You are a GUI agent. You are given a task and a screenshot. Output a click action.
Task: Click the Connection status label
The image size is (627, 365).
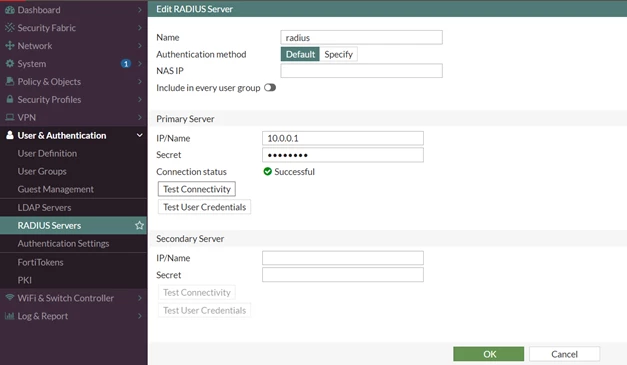click(x=191, y=172)
